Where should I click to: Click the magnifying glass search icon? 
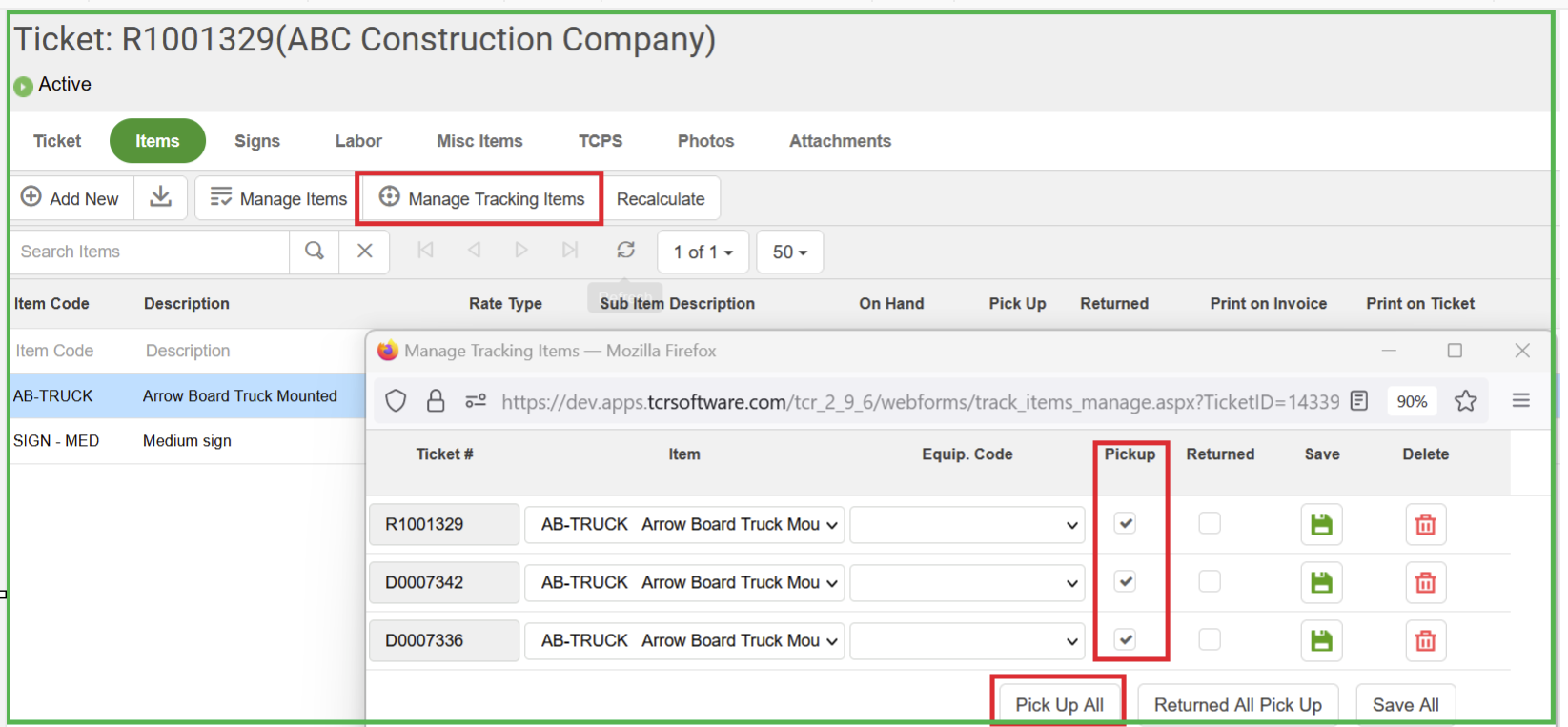(315, 252)
